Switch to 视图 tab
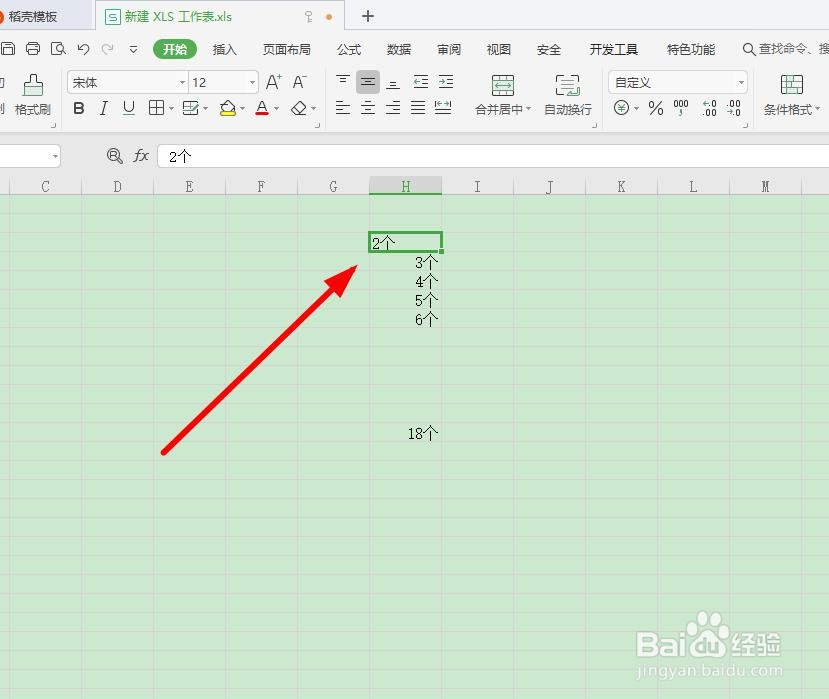This screenshot has width=829, height=699. point(499,50)
